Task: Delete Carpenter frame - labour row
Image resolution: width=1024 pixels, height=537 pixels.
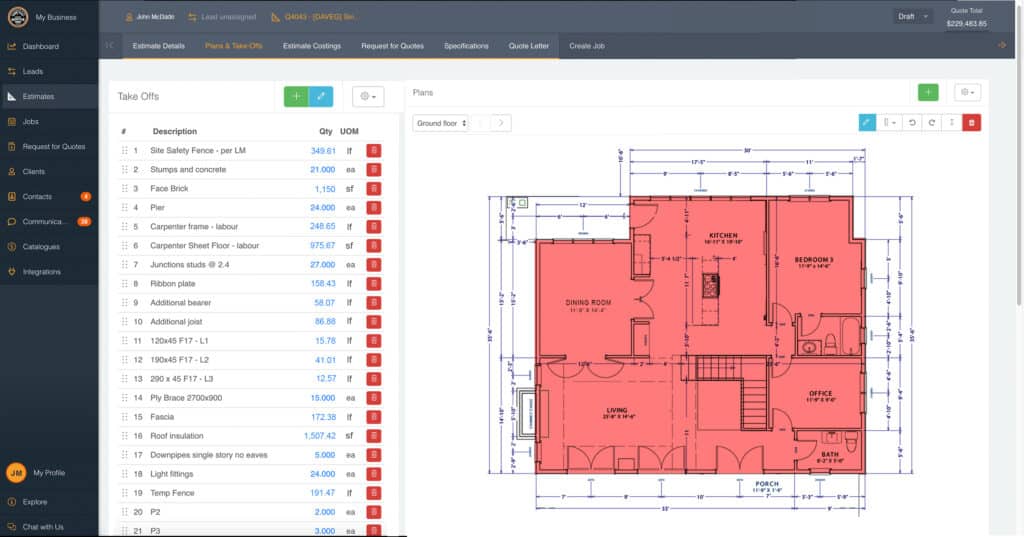Action: coord(374,227)
